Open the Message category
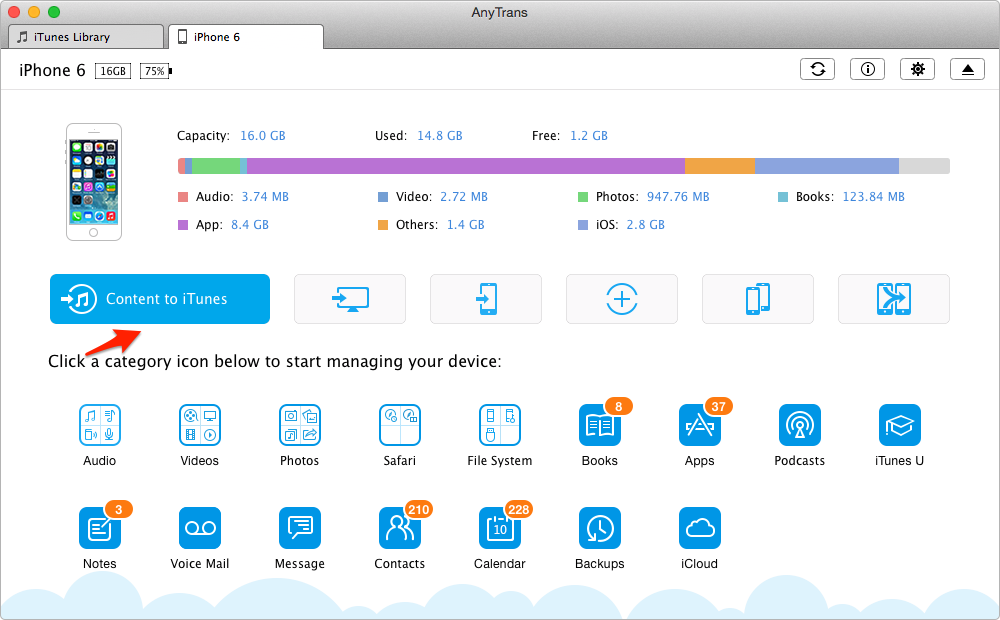 [300, 528]
